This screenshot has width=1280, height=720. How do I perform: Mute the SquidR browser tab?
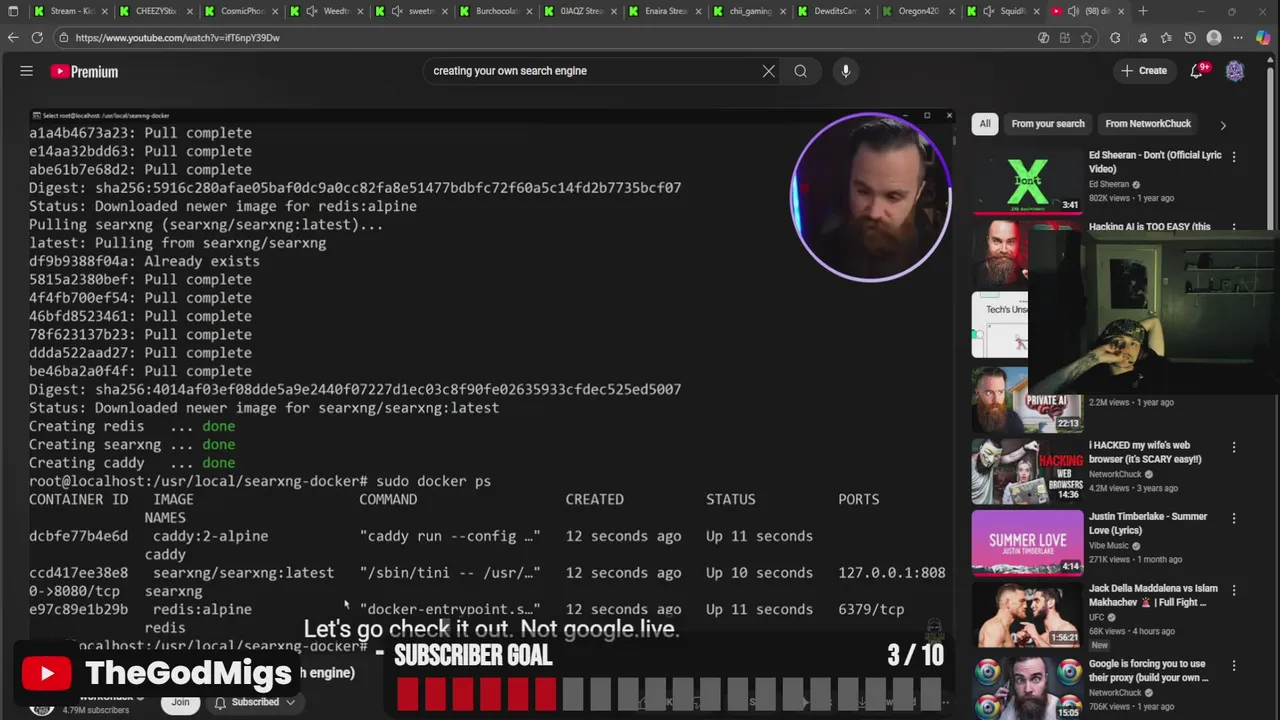pos(989,11)
